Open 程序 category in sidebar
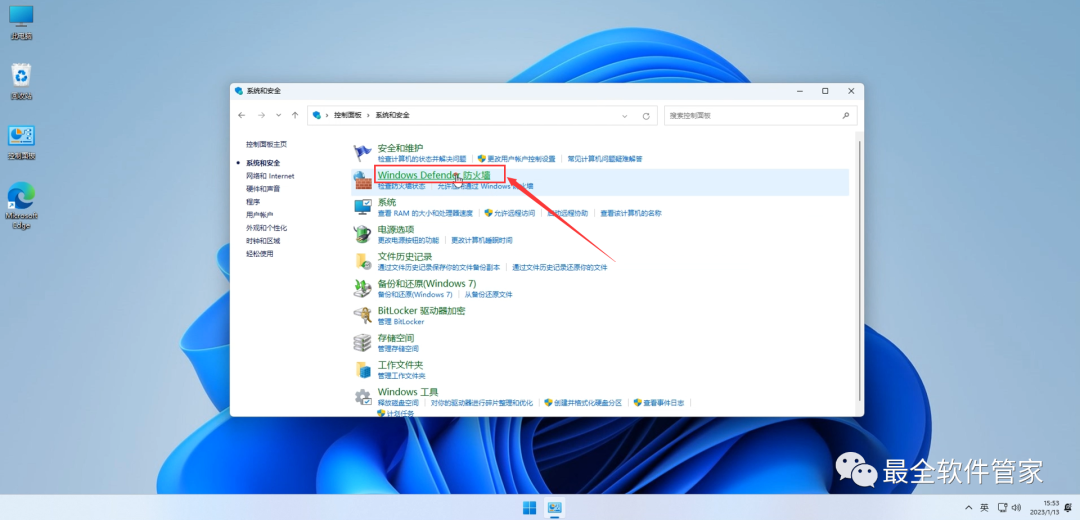The height and width of the screenshot is (520, 1080). point(253,202)
